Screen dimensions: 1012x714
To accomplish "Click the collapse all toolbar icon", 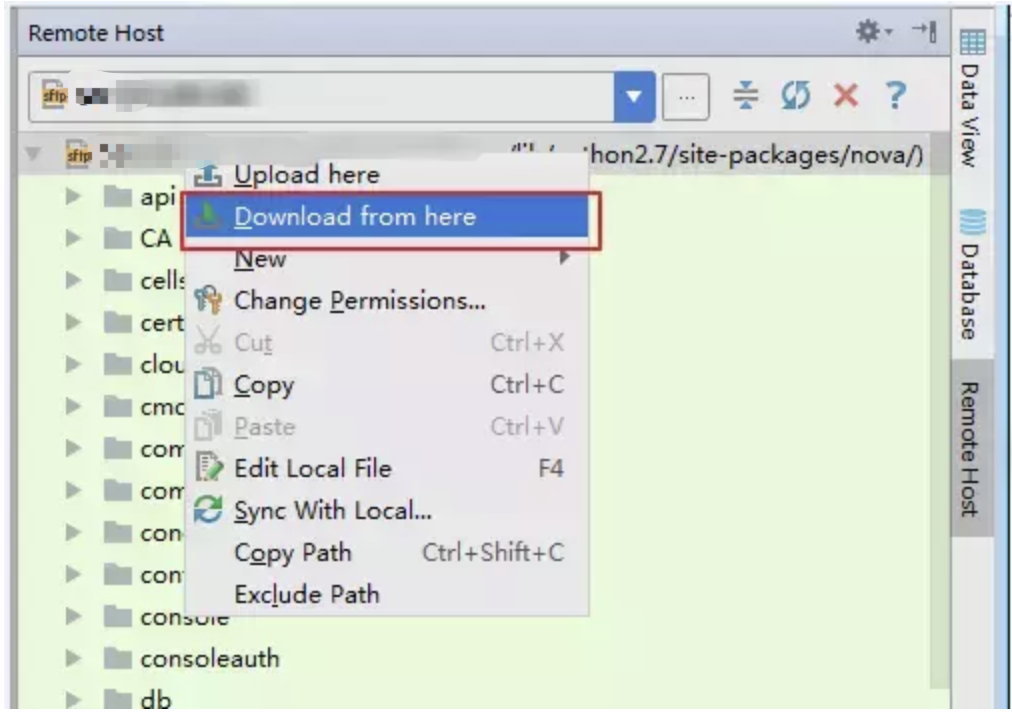I will [x=745, y=96].
